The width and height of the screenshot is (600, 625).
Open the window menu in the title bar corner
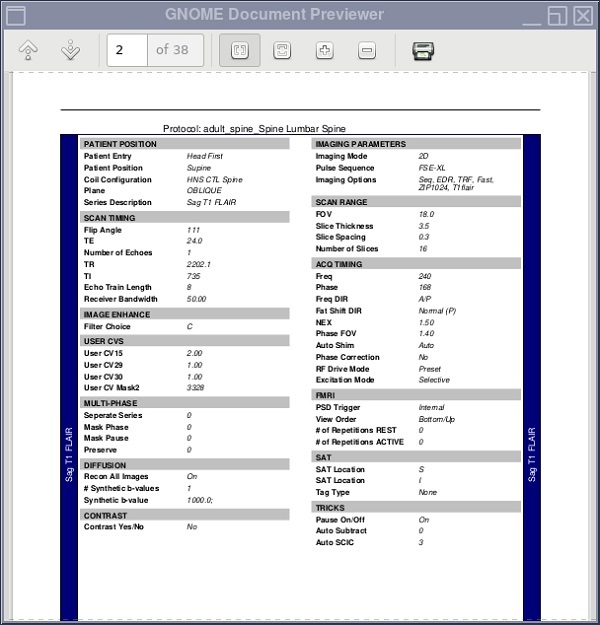coord(15,14)
